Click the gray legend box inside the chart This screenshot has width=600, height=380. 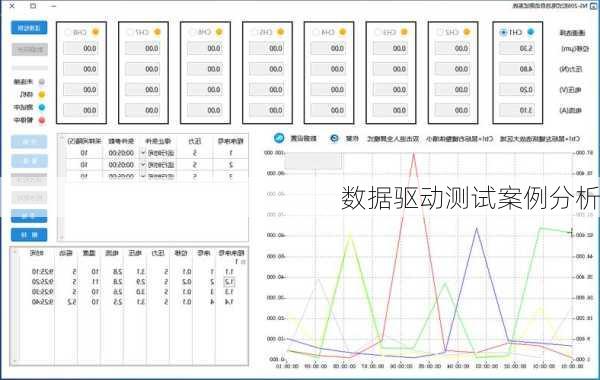(313, 161)
